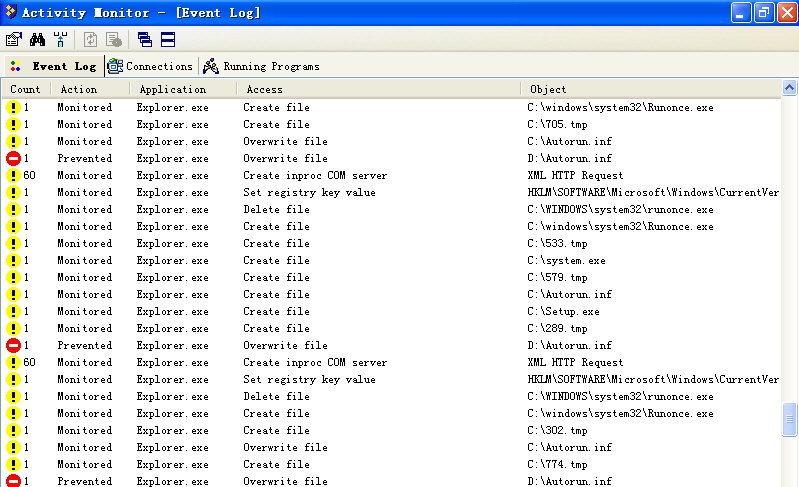Select the C:\289.tmp object entry
Viewport: 799px width, 487px height.
coord(557,329)
